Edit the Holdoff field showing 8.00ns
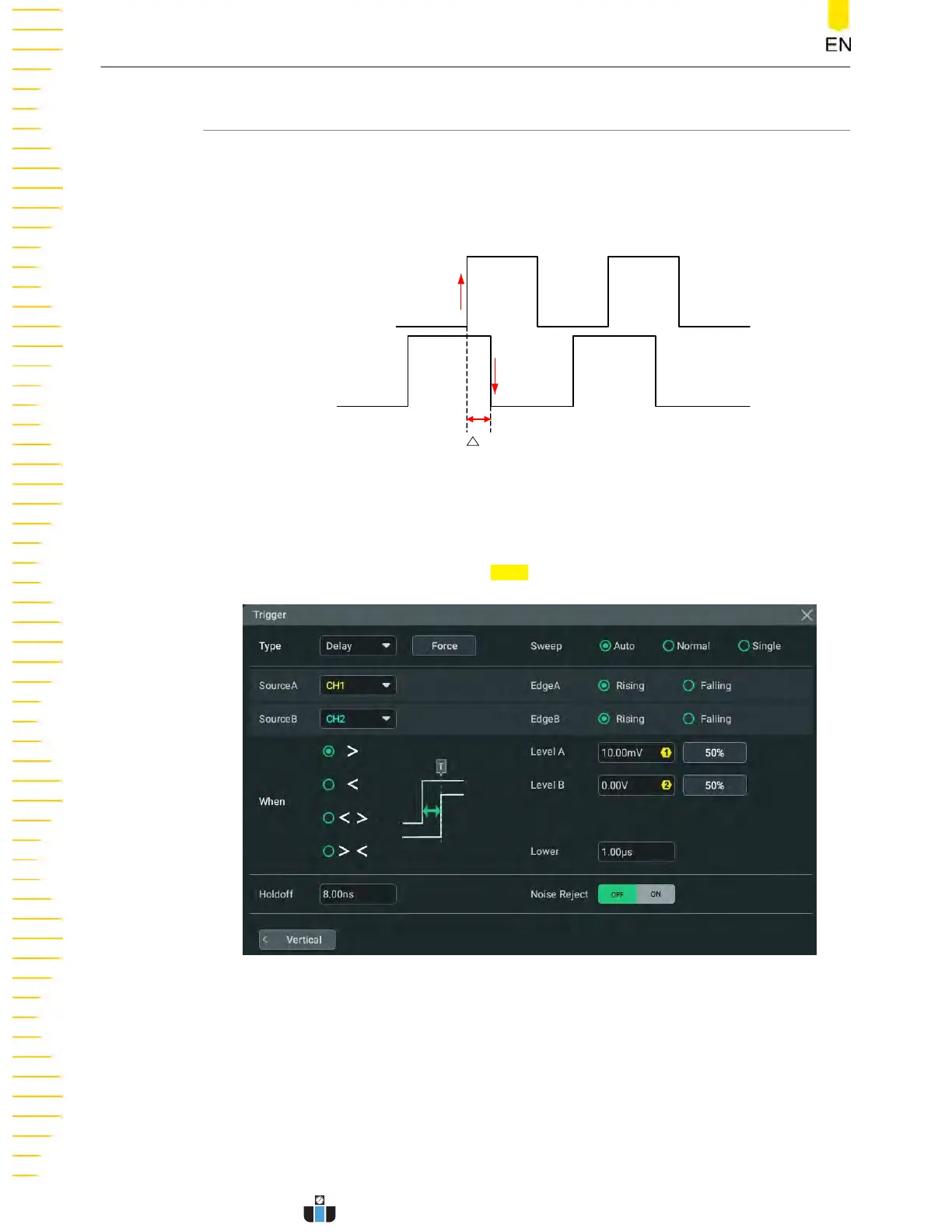The width and height of the screenshot is (952, 1232). 358,894
